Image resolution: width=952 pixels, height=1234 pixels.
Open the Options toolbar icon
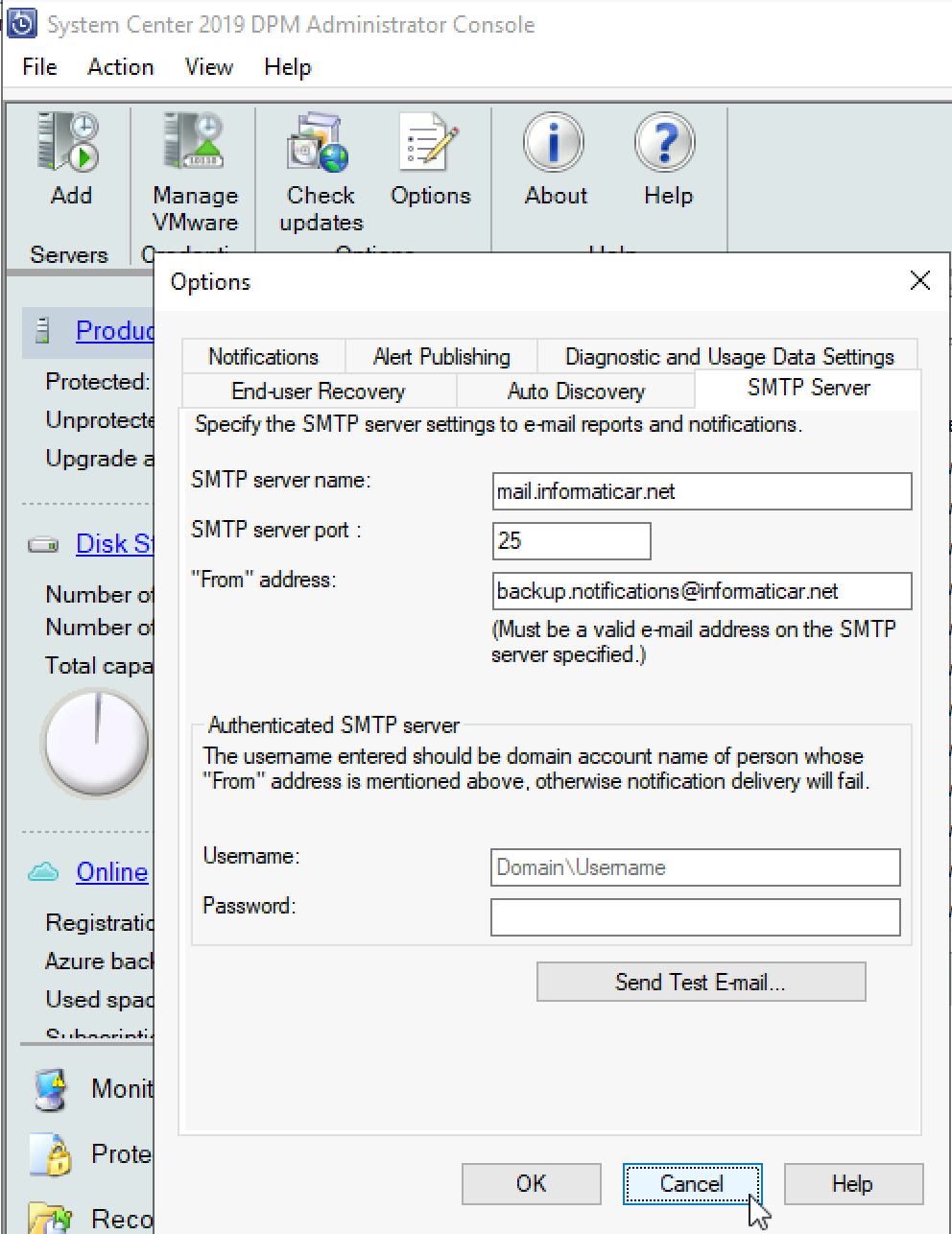point(429,142)
